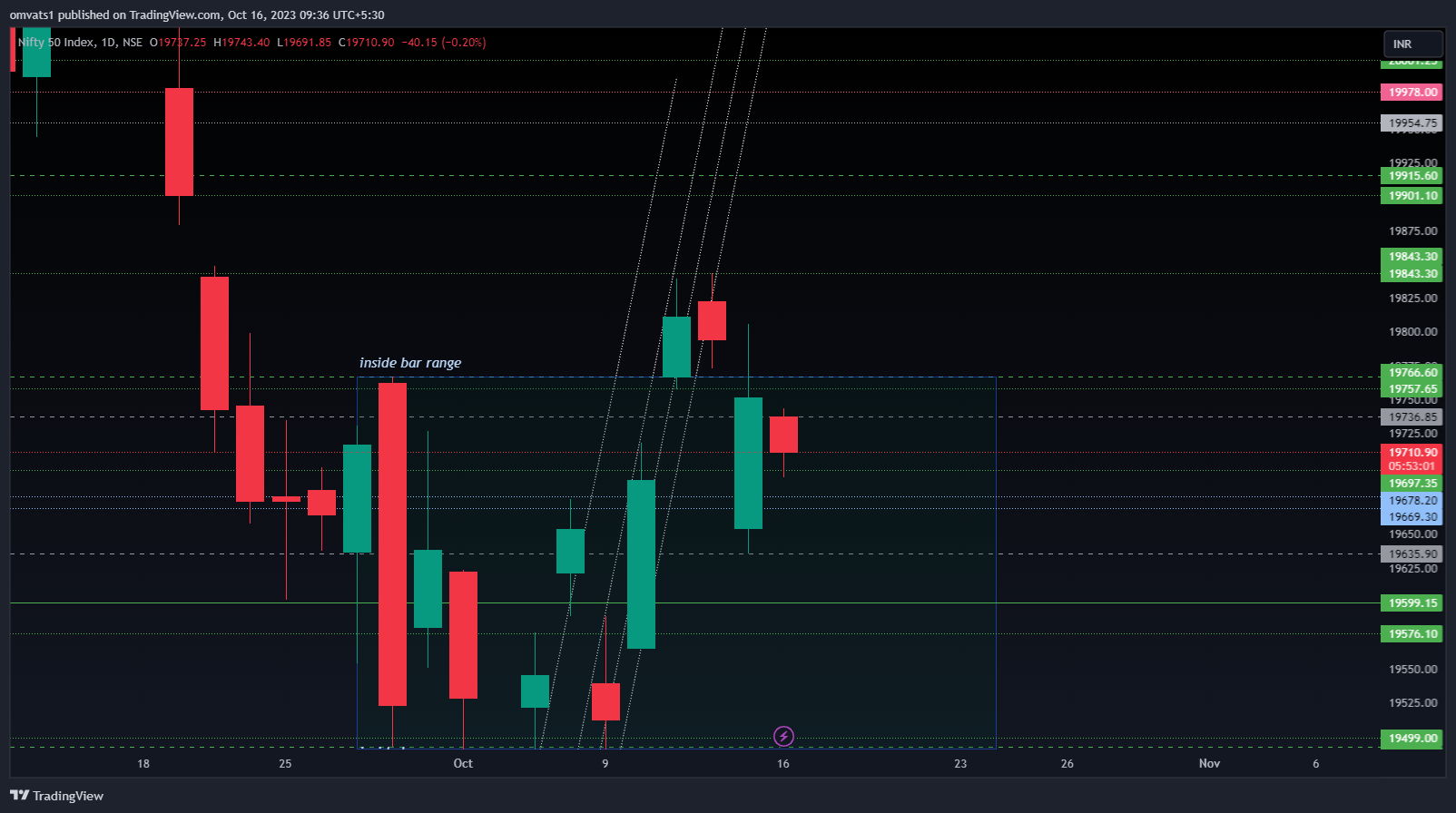Click the '25' date on time axis
1456x813 pixels.
[x=285, y=764]
